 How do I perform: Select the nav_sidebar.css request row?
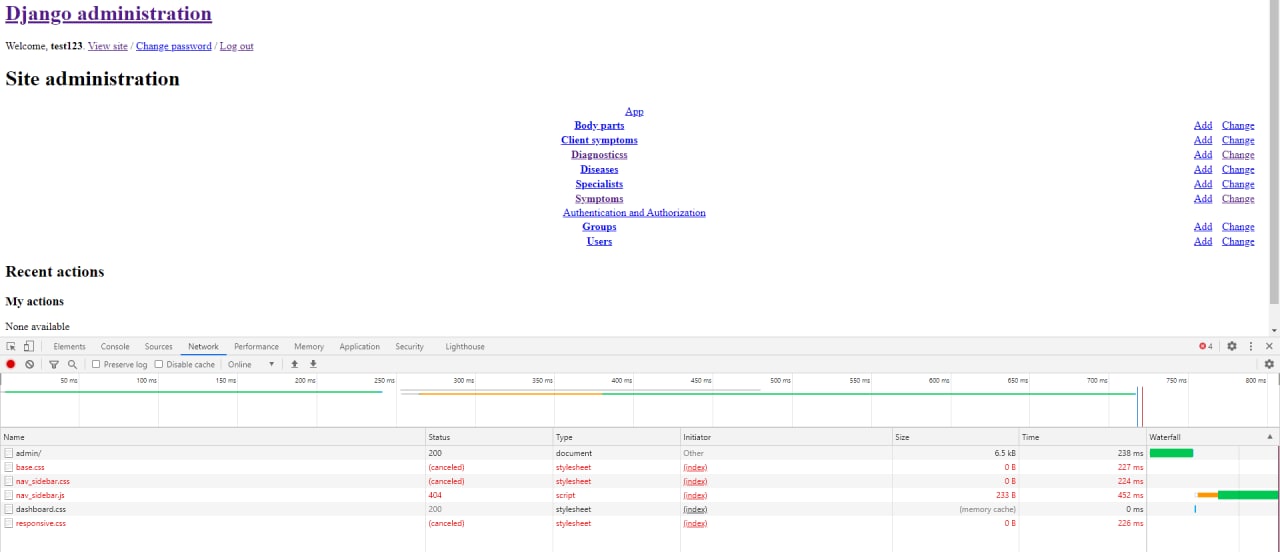click(x=639, y=481)
